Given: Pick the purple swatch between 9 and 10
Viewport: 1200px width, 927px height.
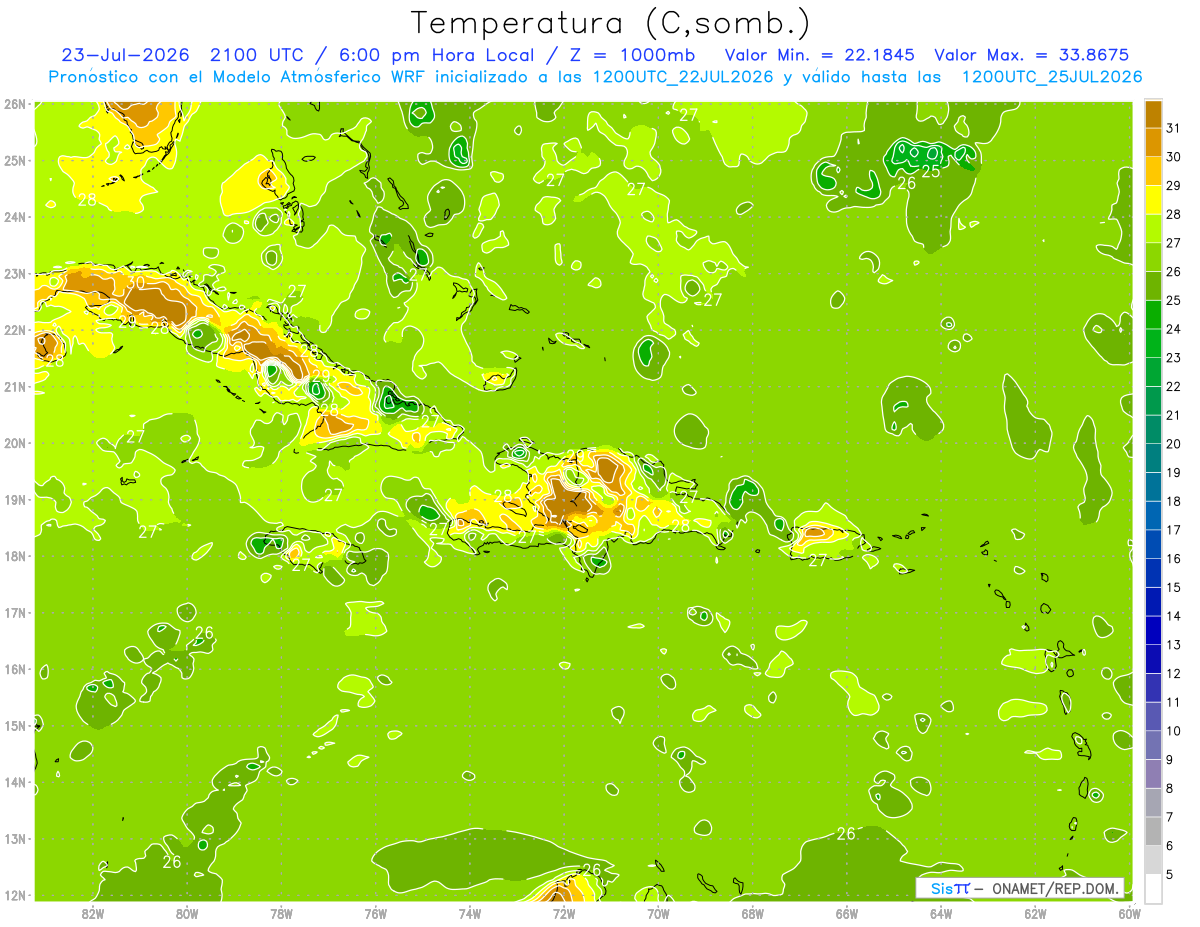Looking at the screenshot, I should (1153, 746).
